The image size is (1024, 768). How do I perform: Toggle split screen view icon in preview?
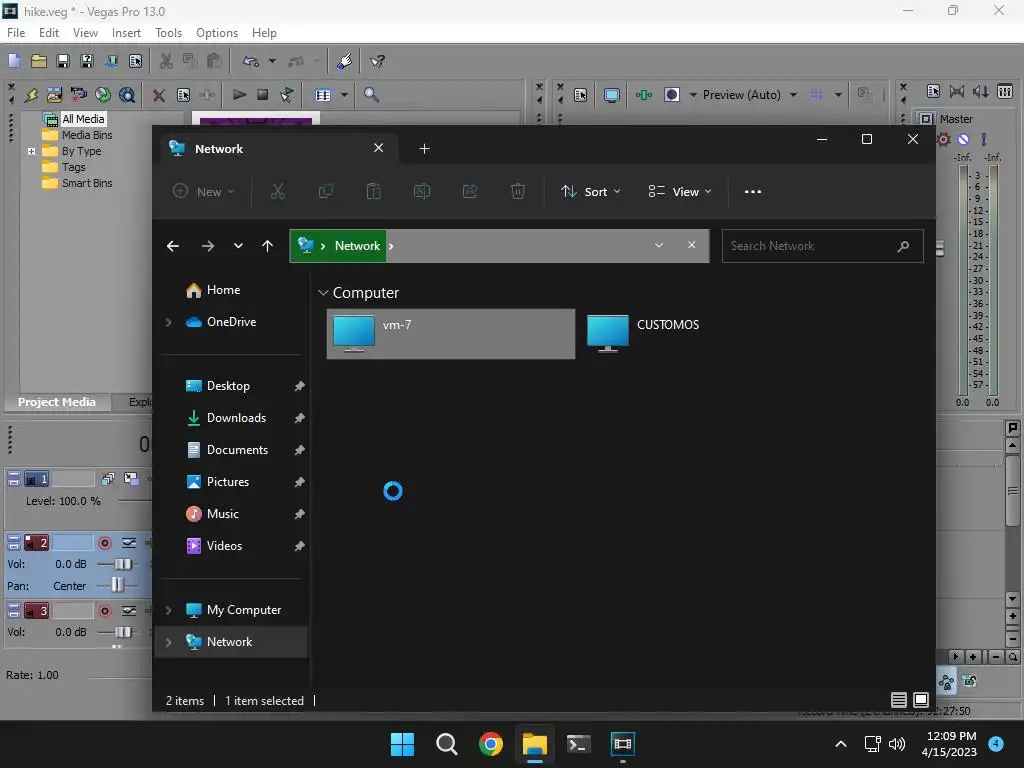672,95
